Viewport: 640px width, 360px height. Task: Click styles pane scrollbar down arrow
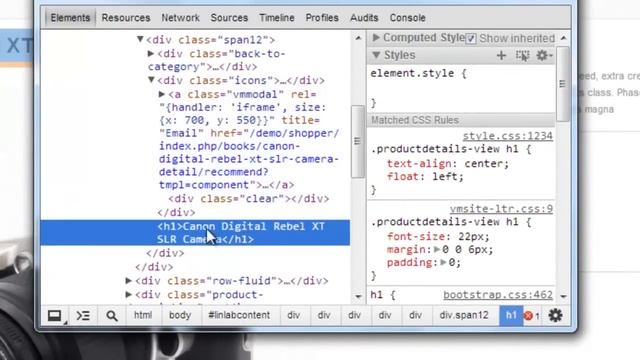[564, 296]
